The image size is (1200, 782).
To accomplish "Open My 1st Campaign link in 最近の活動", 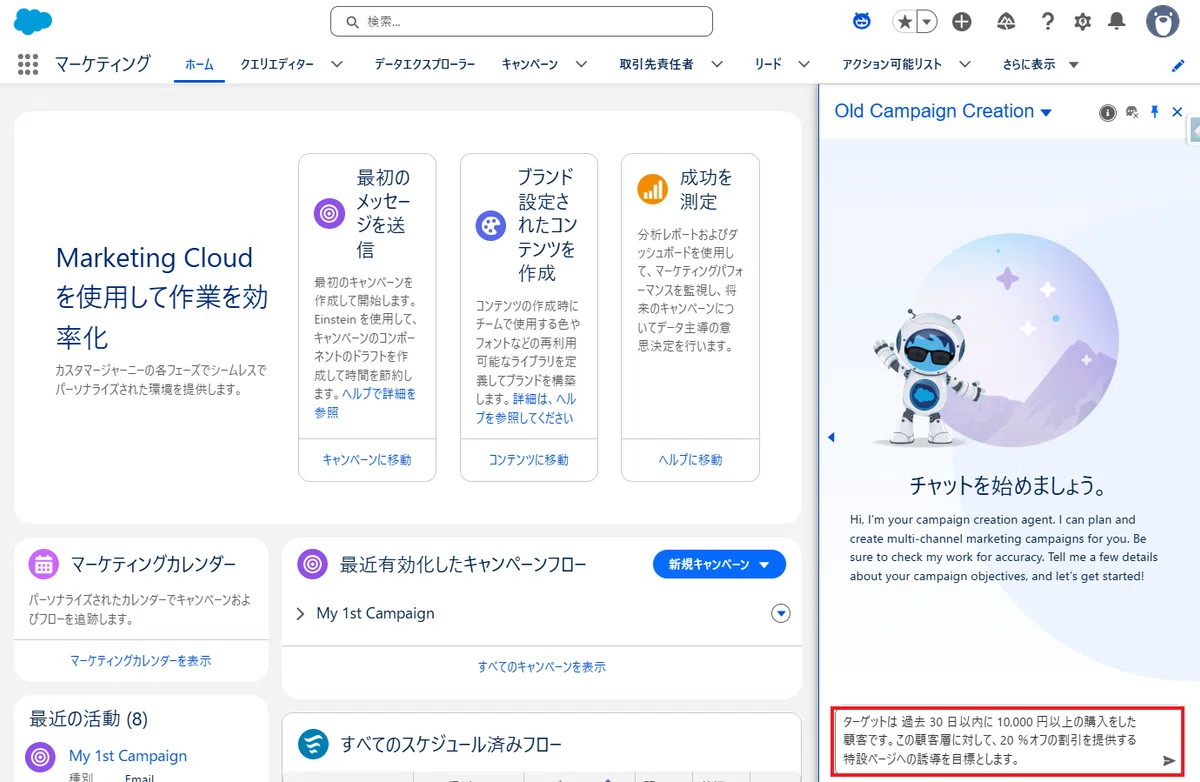I will (128, 756).
